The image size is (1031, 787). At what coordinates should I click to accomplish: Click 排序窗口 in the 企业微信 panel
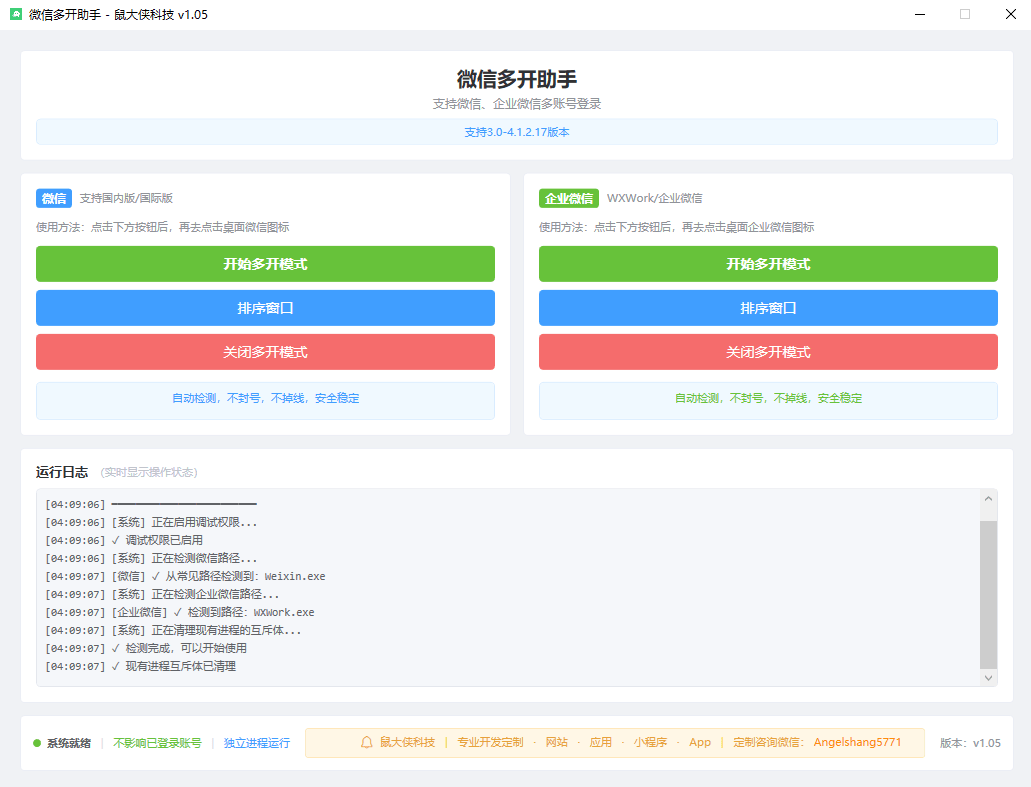point(768,307)
